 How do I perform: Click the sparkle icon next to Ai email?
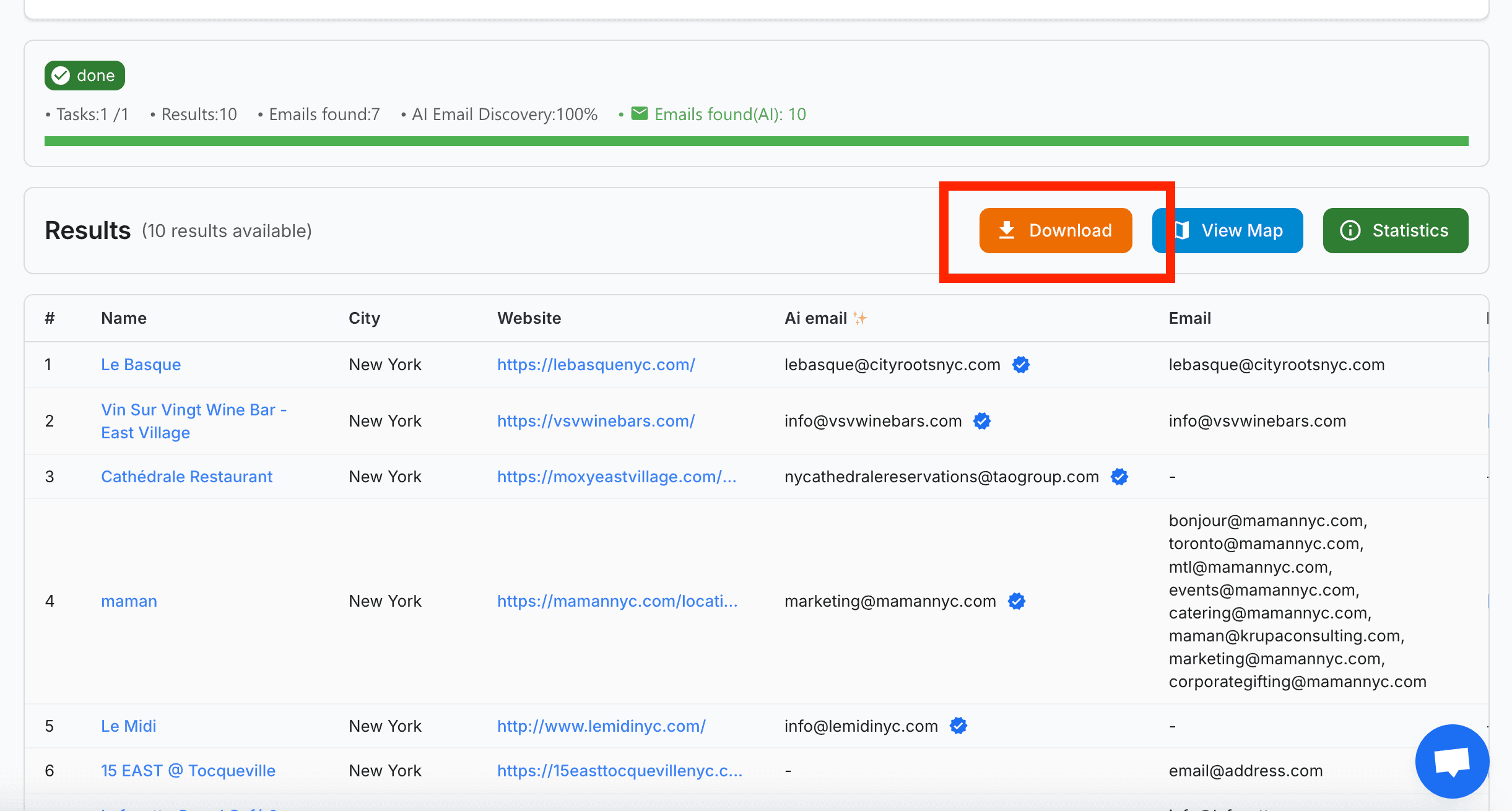(x=860, y=318)
